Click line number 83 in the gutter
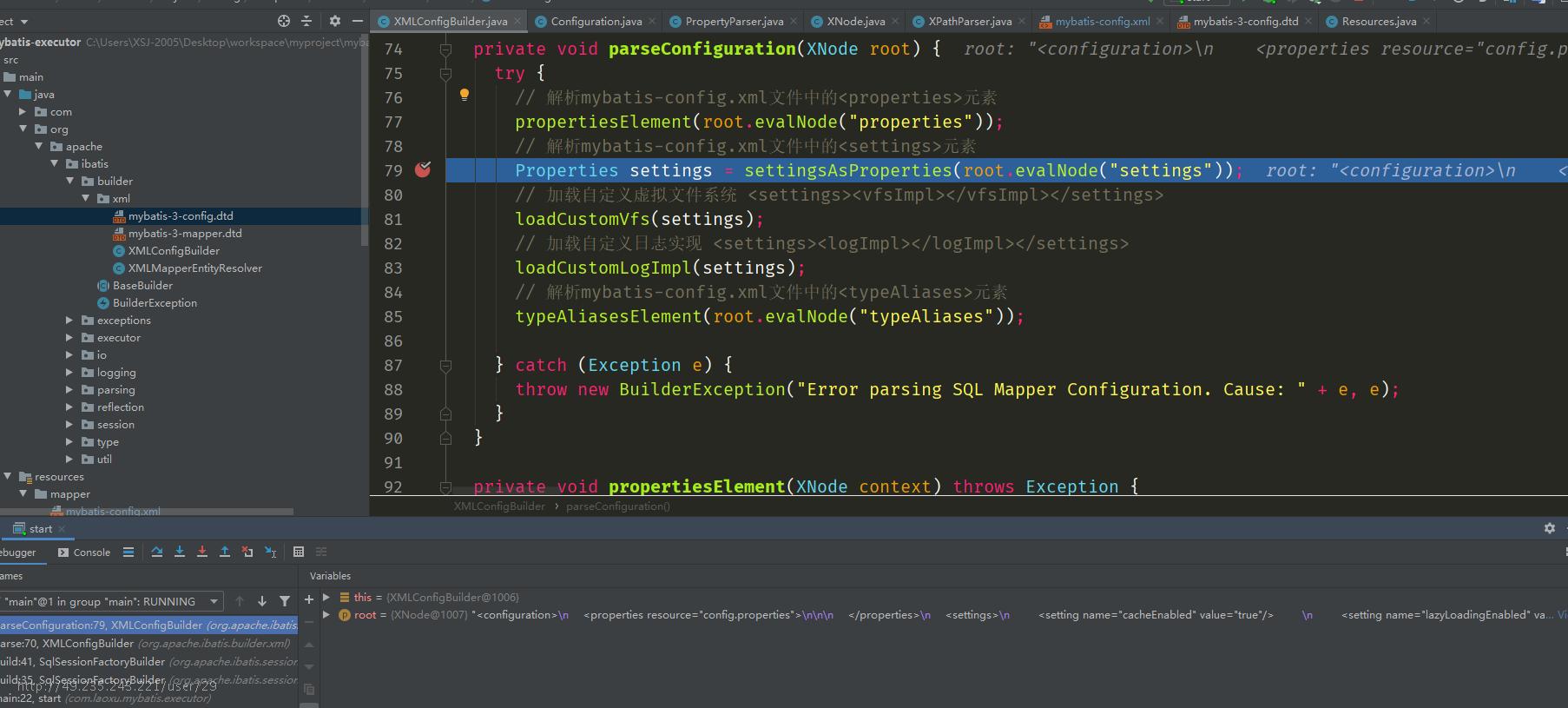 393,268
